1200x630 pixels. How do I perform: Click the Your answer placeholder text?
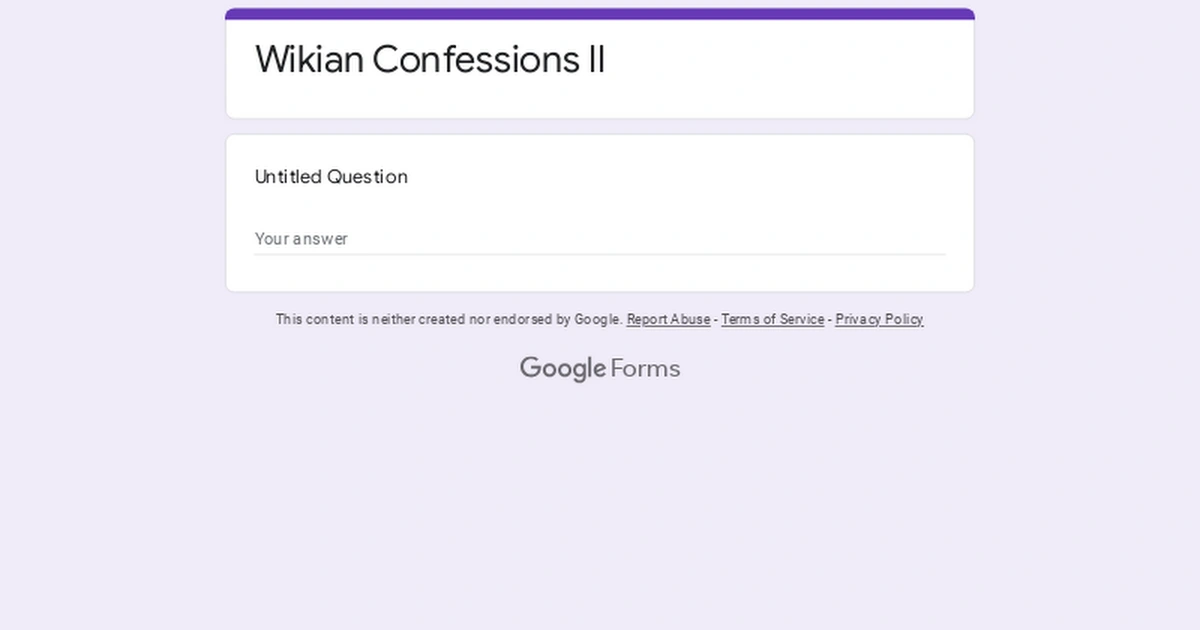coord(301,239)
